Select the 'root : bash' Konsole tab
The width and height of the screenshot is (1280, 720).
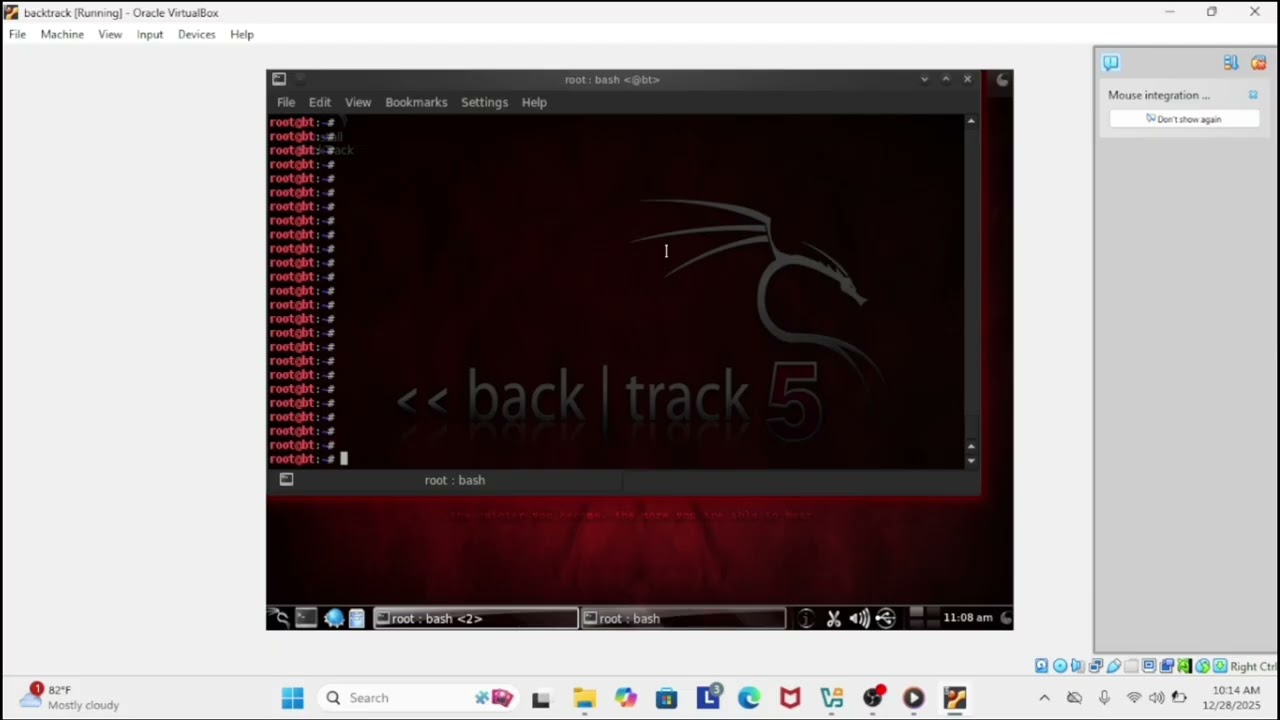pyautogui.click(x=455, y=480)
